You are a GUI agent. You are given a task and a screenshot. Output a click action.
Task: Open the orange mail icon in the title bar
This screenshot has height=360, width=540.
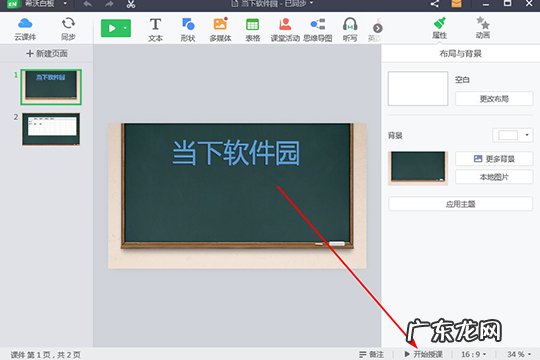457,4
